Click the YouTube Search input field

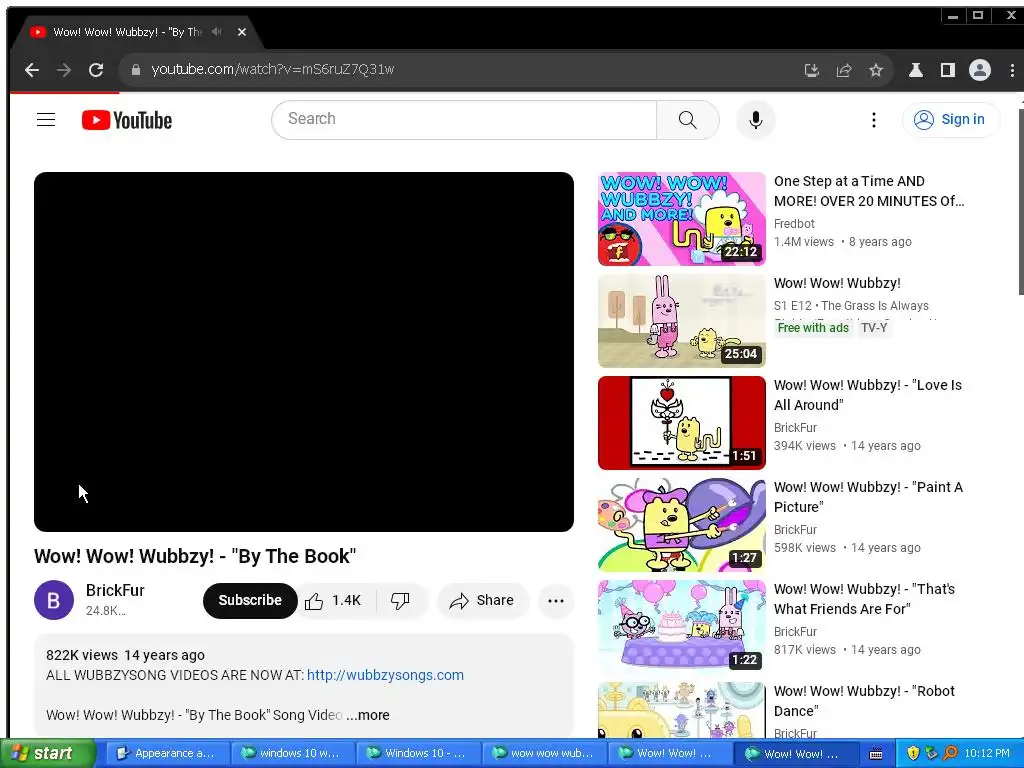[x=464, y=120]
